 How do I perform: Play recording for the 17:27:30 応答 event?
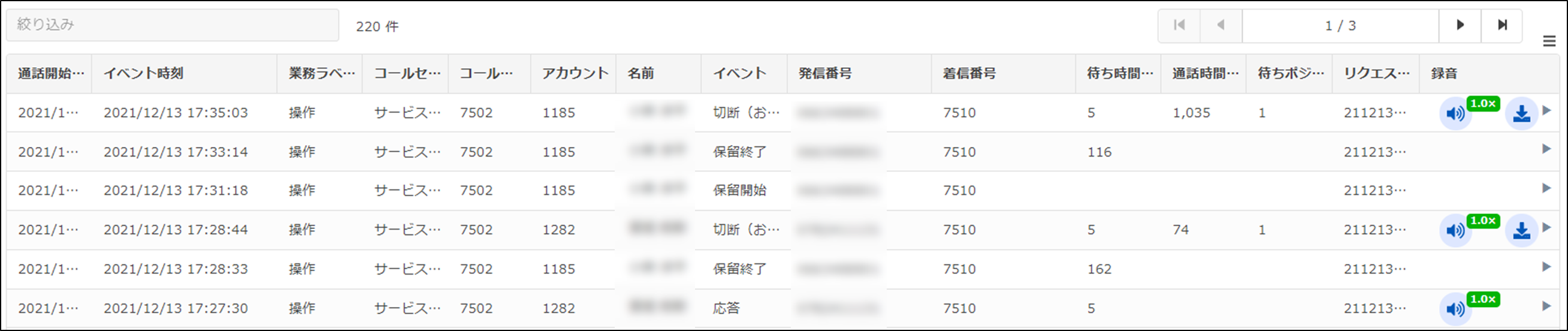click(1455, 309)
